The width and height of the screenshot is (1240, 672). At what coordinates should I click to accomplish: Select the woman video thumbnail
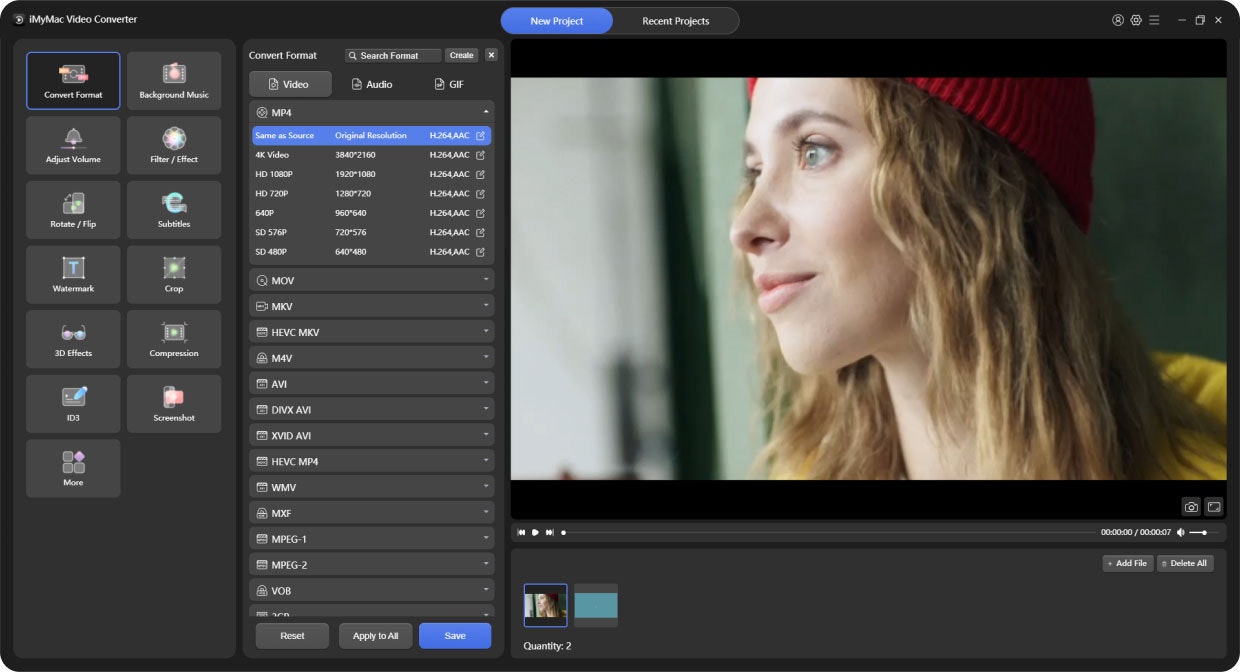click(545, 605)
